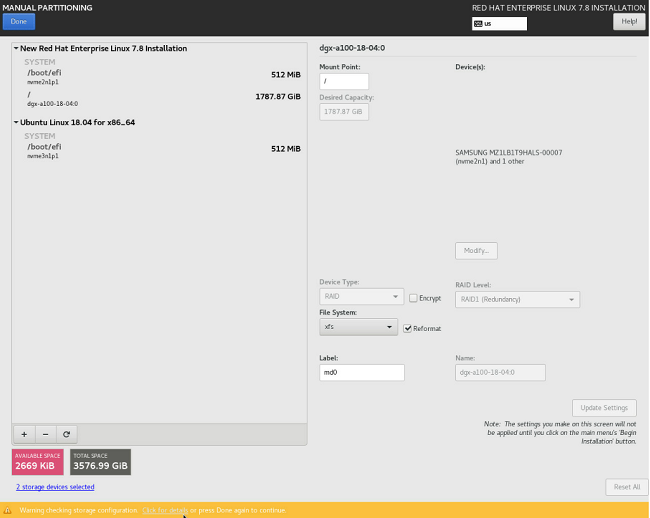Open the File System xfs dropdown

point(359,327)
